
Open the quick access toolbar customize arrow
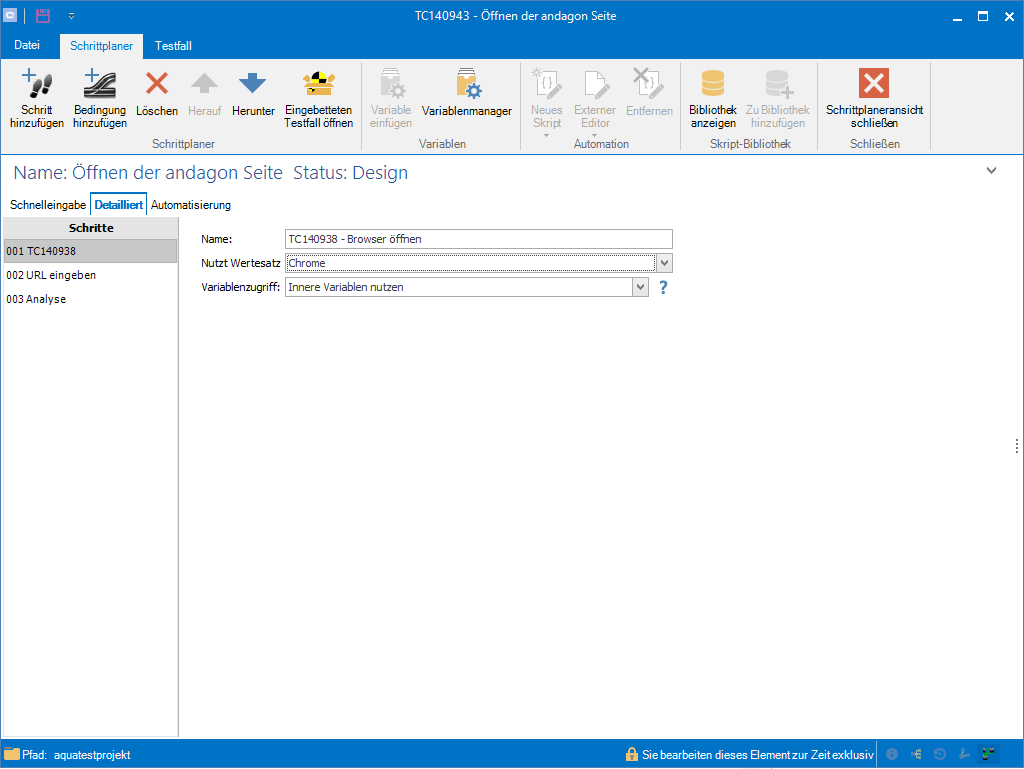pyautogui.click(x=71, y=17)
